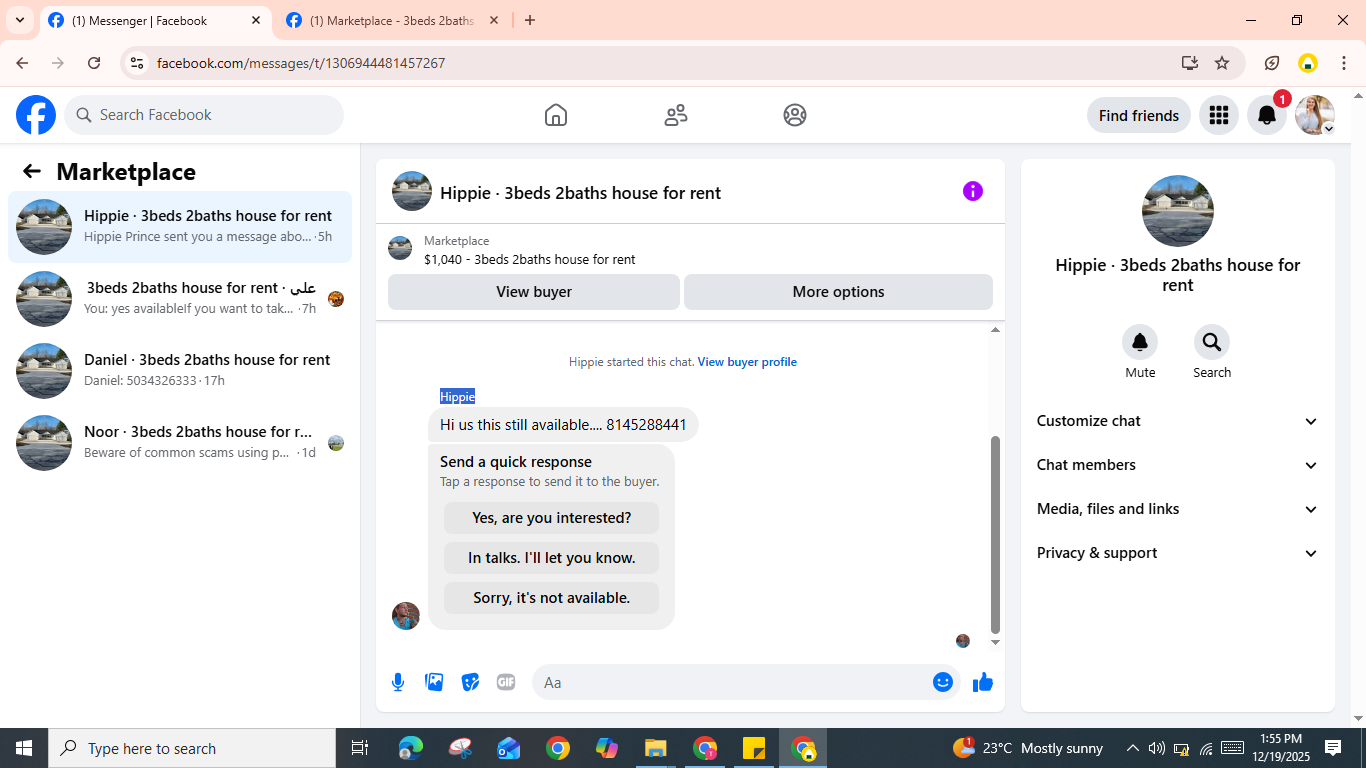Switch to Marketplace 3beds 2baths tab

coord(391,20)
